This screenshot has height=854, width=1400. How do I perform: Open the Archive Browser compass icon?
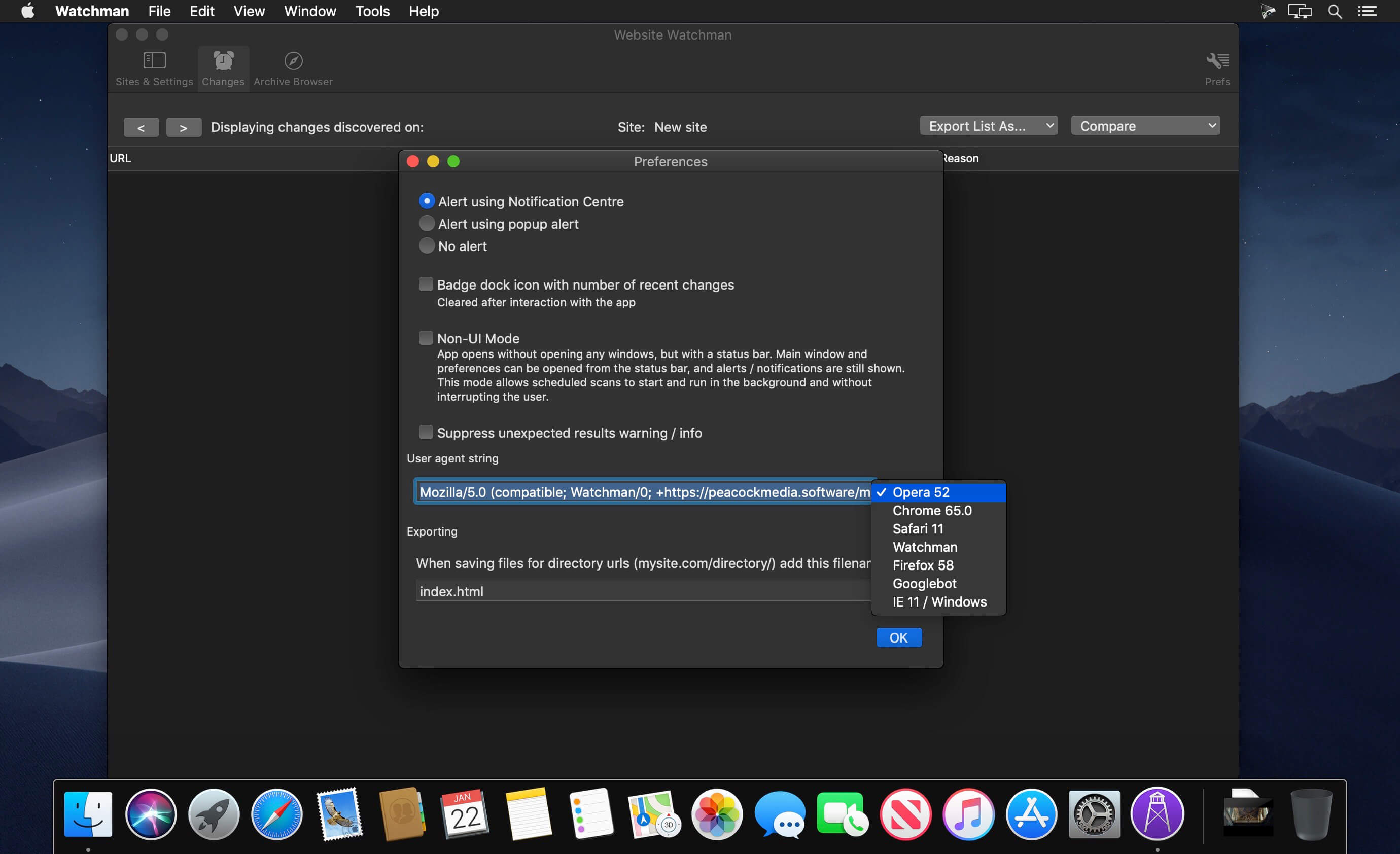click(293, 61)
